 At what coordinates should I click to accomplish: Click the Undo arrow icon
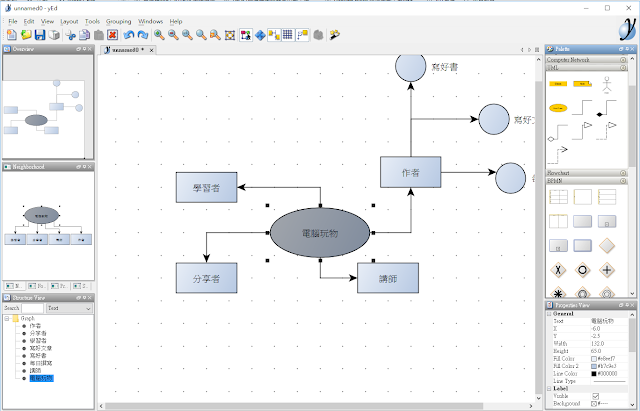[x=129, y=35]
